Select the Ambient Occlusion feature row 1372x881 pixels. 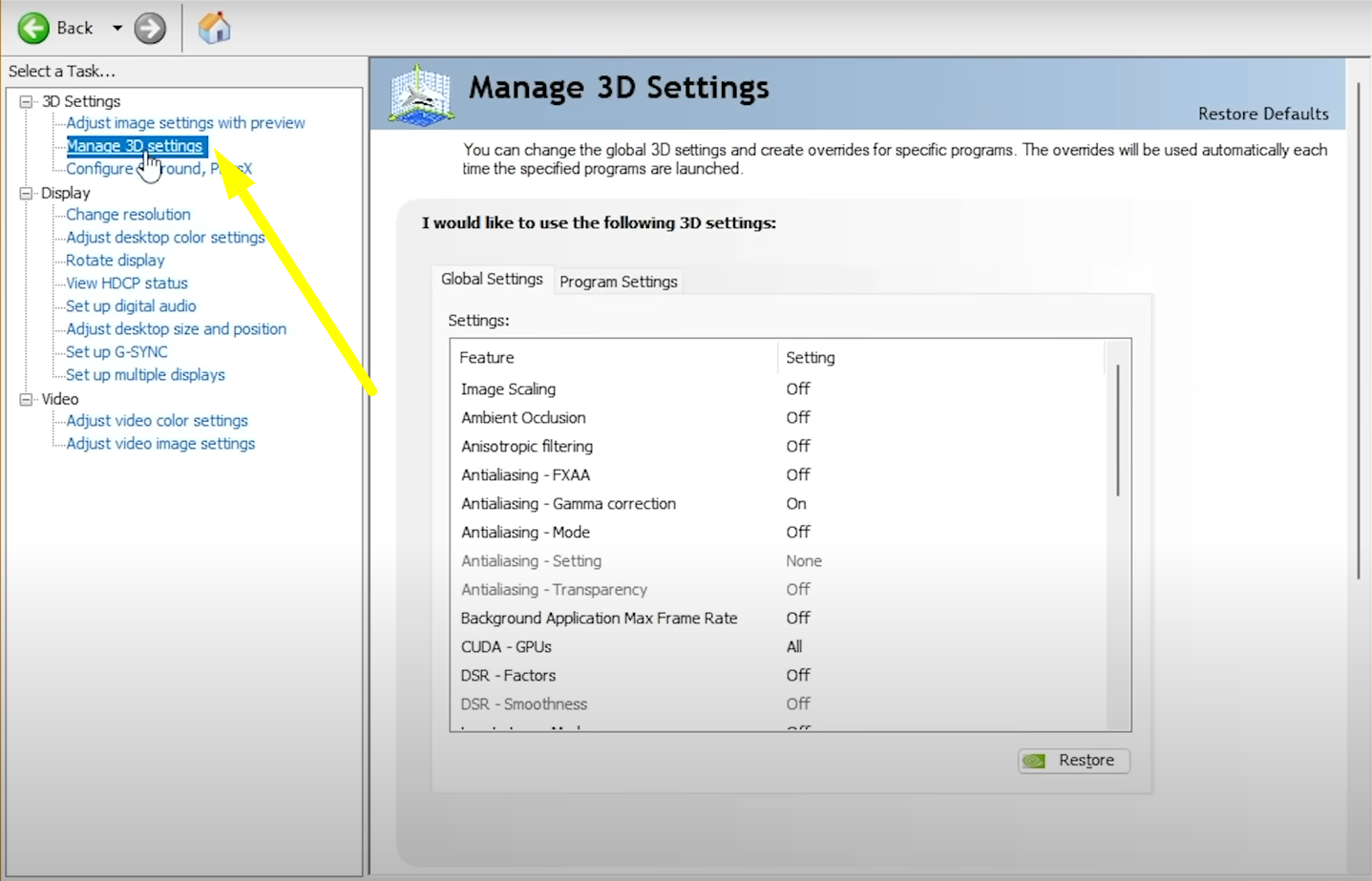click(x=777, y=418)
